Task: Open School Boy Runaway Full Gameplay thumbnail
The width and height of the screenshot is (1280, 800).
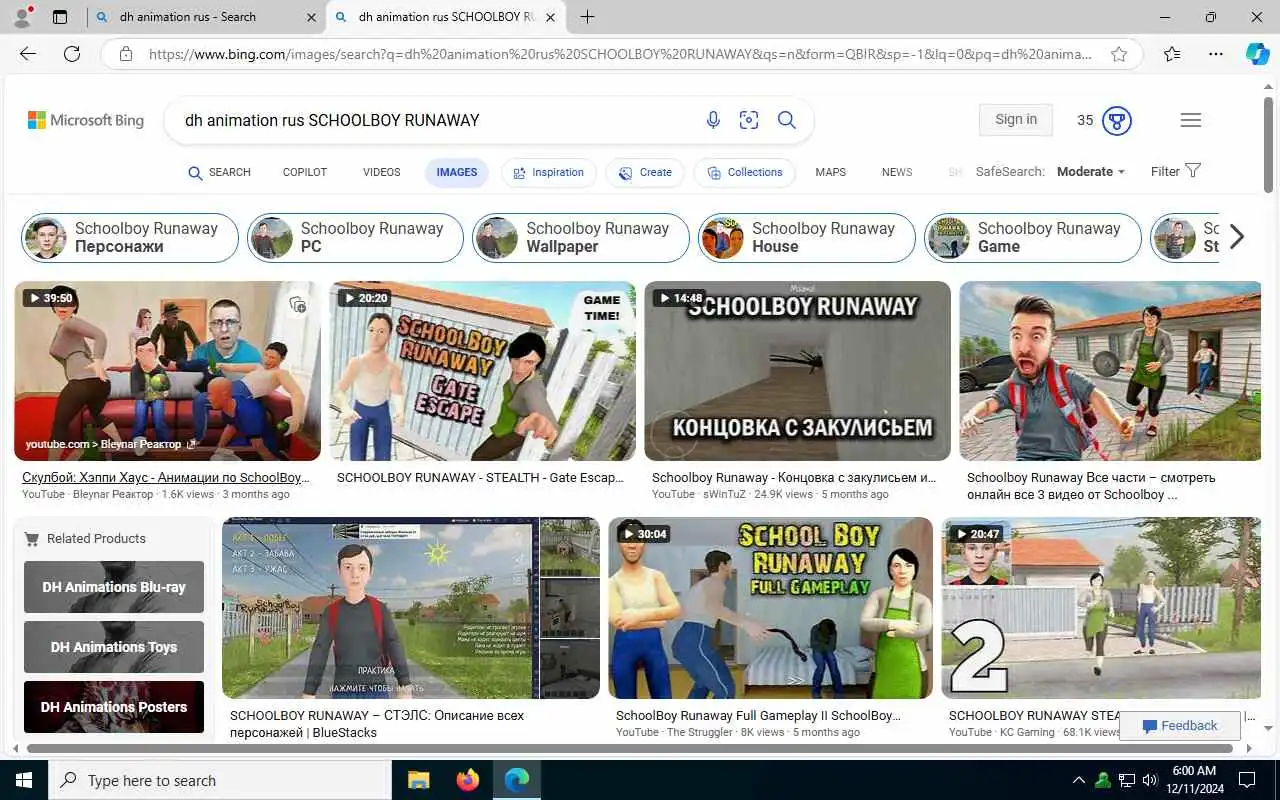Action: click(770, 608)
